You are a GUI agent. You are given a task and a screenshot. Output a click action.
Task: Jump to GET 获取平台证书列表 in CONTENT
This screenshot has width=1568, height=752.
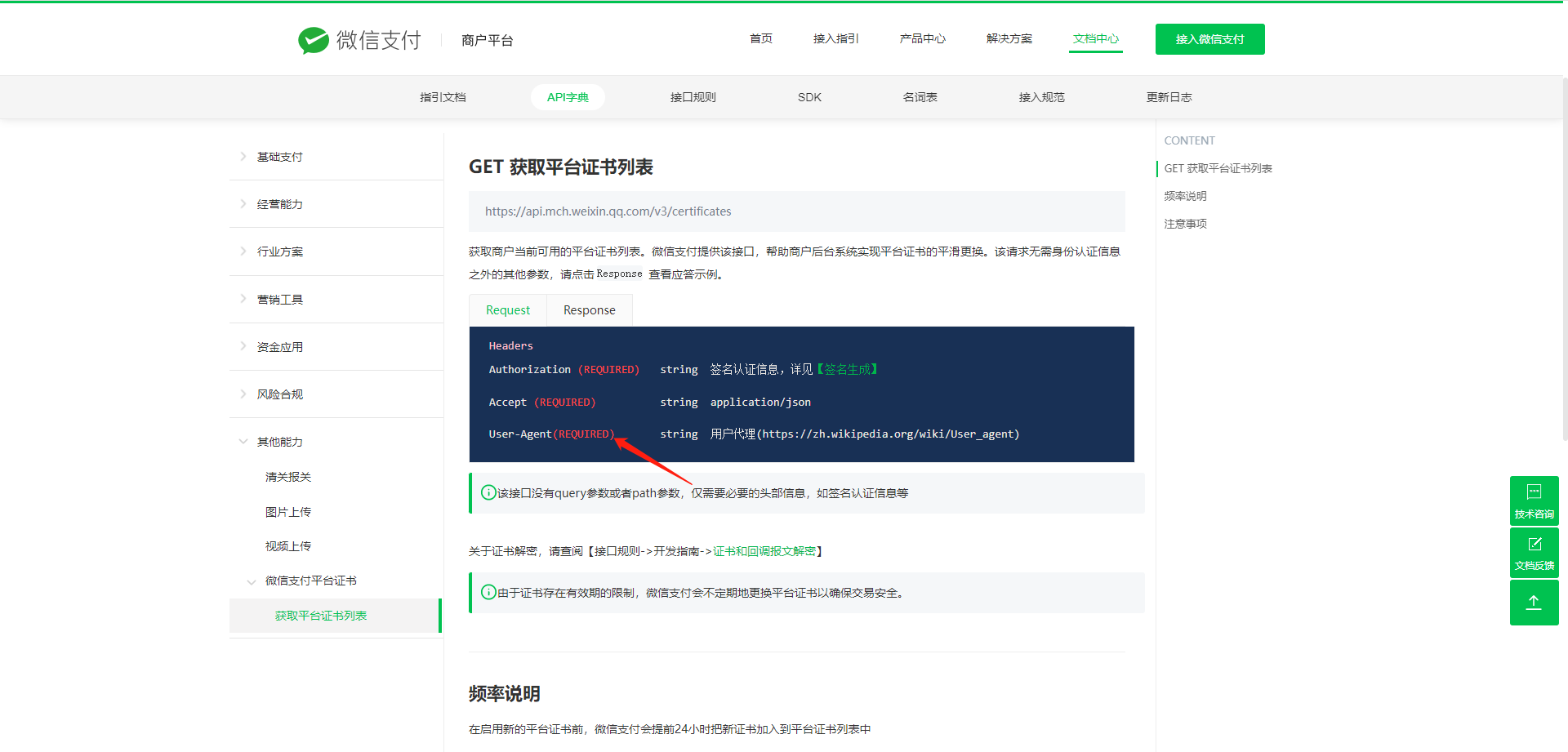(x=1218, y=168)
